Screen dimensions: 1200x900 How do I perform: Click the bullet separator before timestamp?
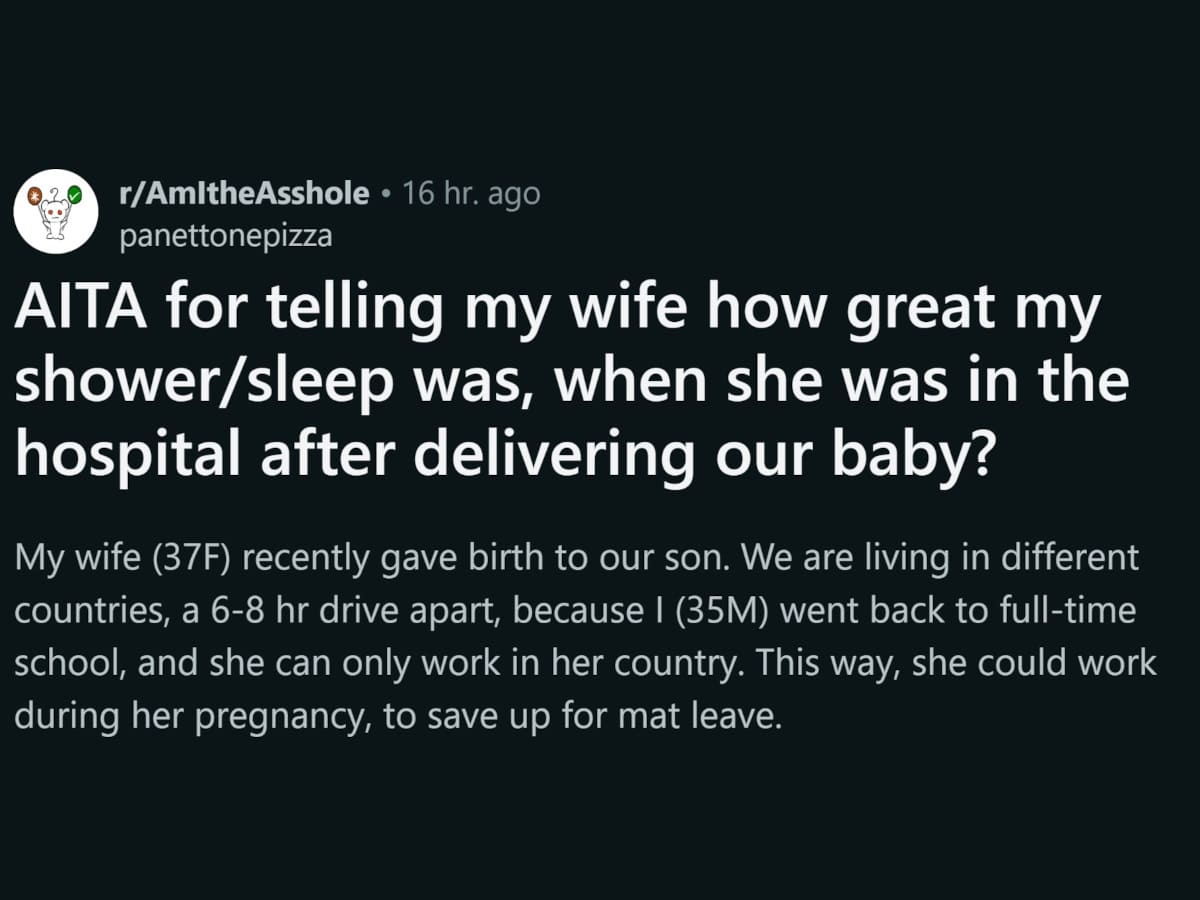click(386, 195)
